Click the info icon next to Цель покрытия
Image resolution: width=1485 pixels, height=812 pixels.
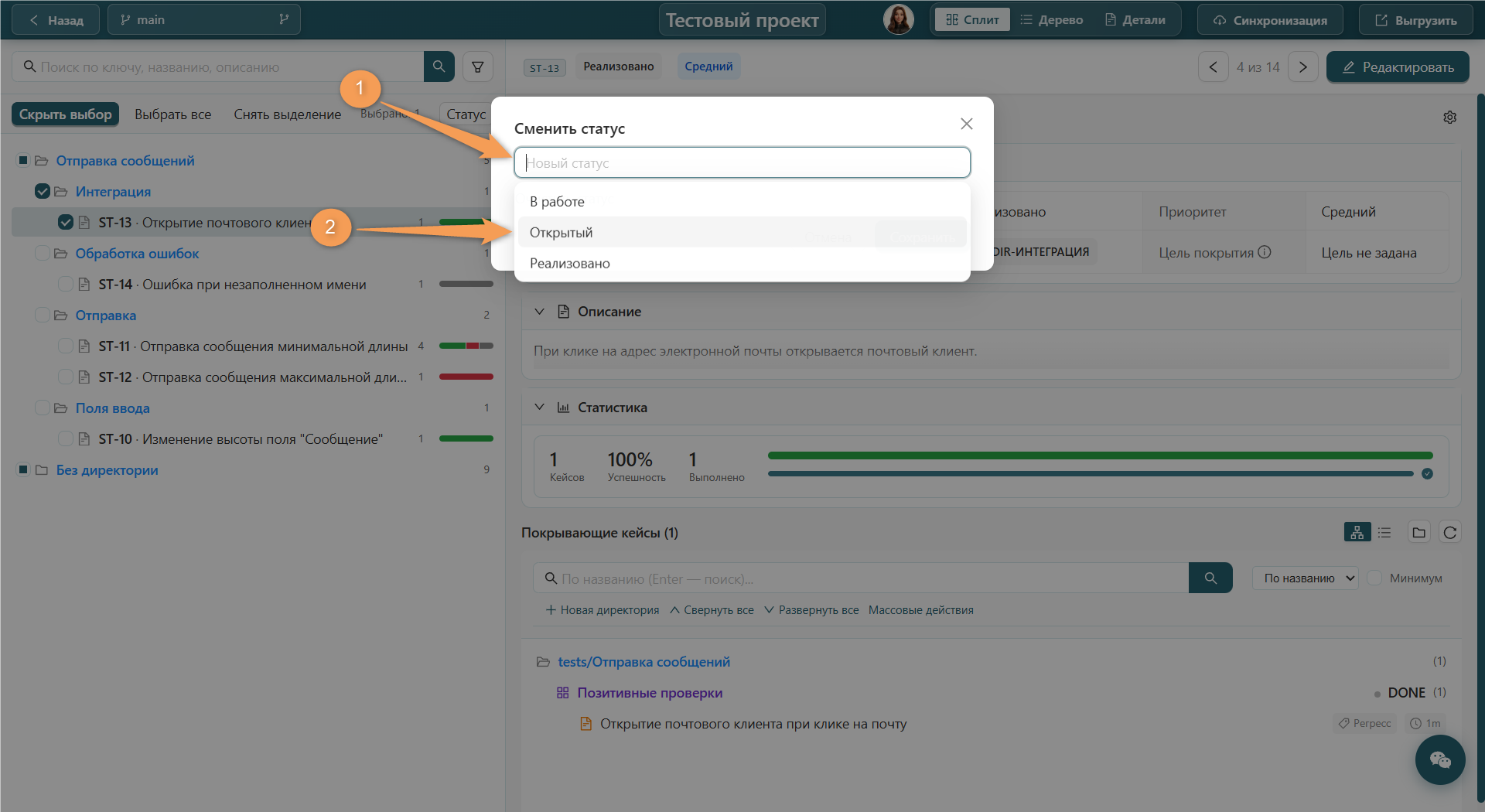pos(1265,252)
